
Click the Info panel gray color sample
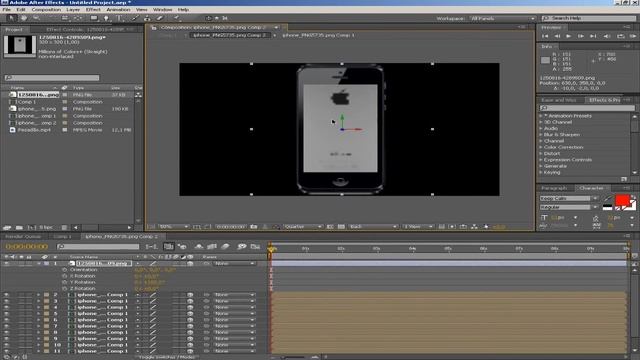pyautogui.click(x=545, y=60)
